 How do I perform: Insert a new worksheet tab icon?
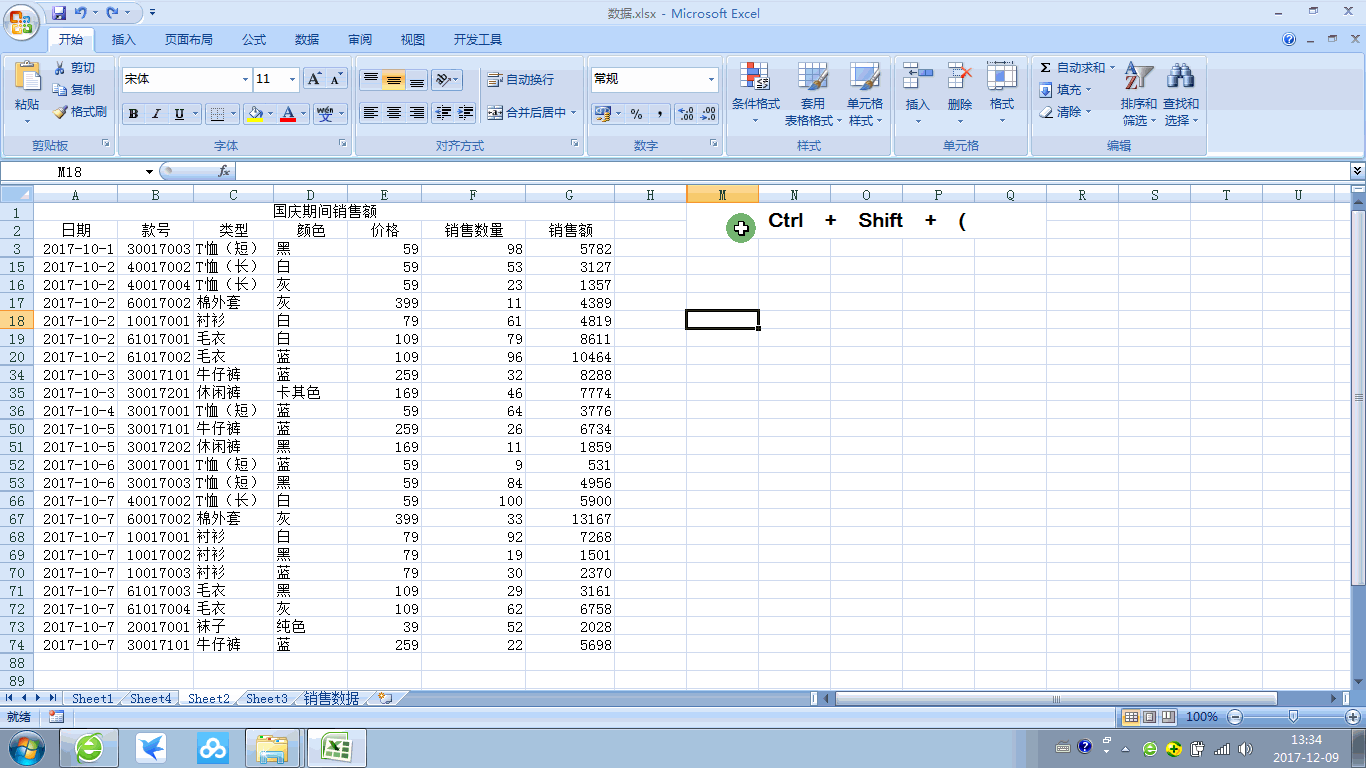(x=385, y=698)
